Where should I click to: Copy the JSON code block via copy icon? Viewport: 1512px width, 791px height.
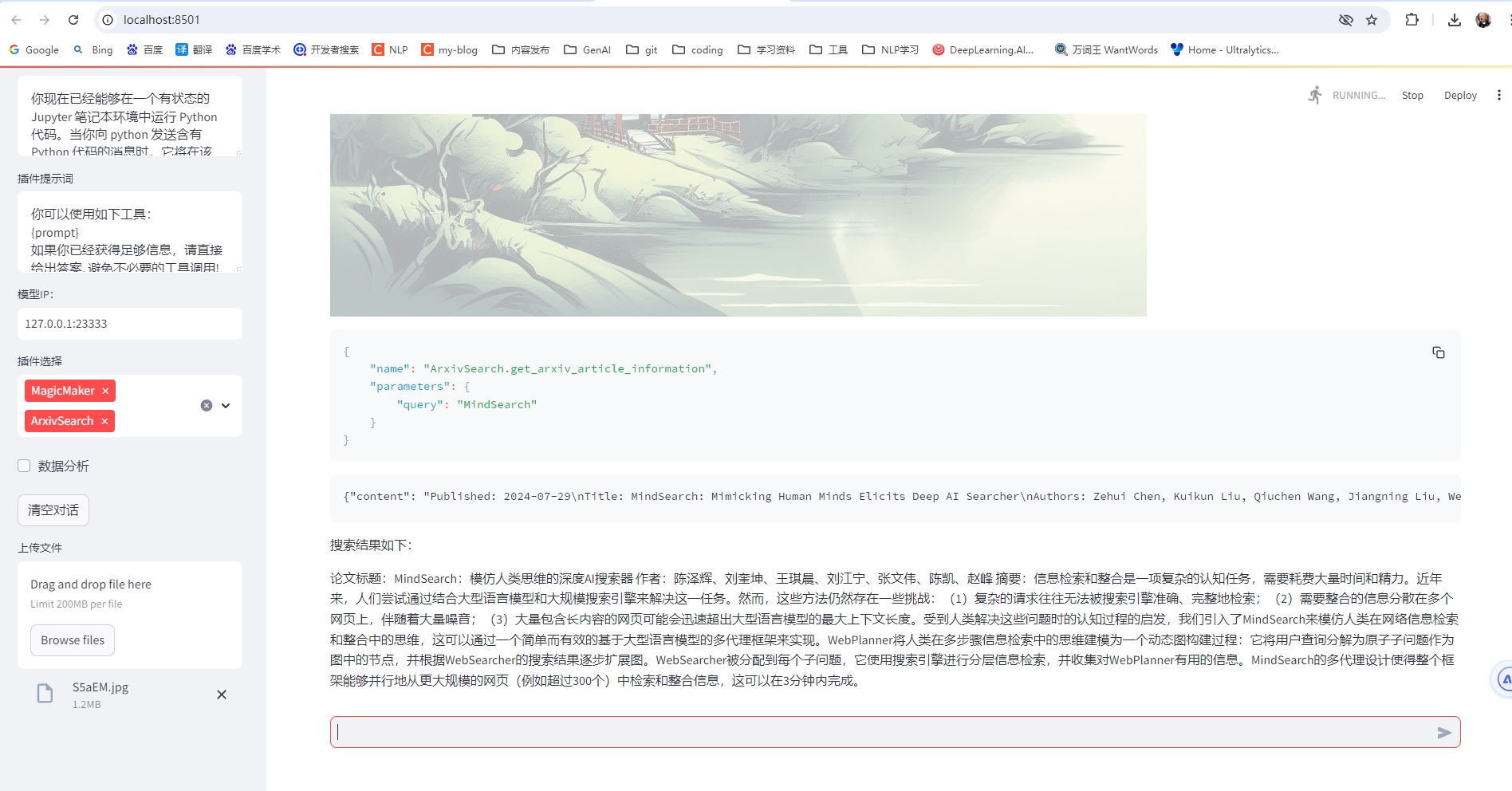coord(1438,352)
